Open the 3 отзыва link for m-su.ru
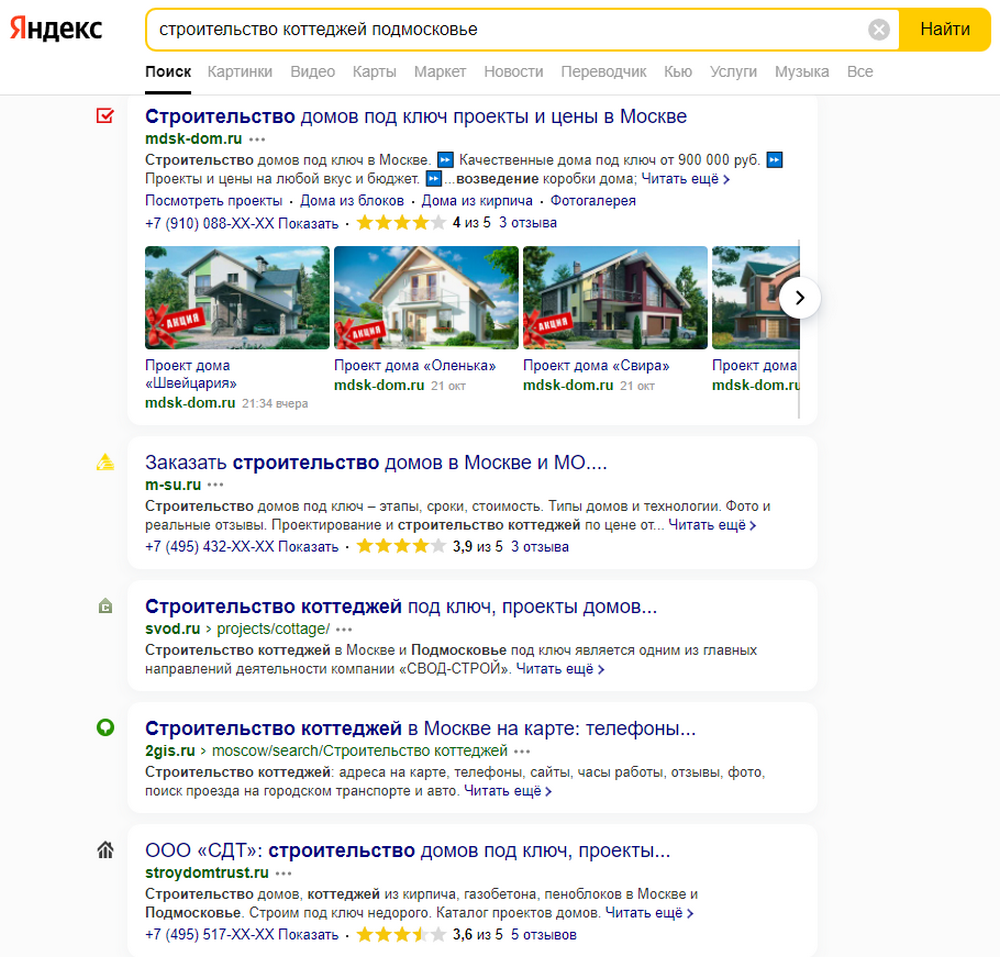The height and width of the screenshot is (957, 1000). click(540, 546)
